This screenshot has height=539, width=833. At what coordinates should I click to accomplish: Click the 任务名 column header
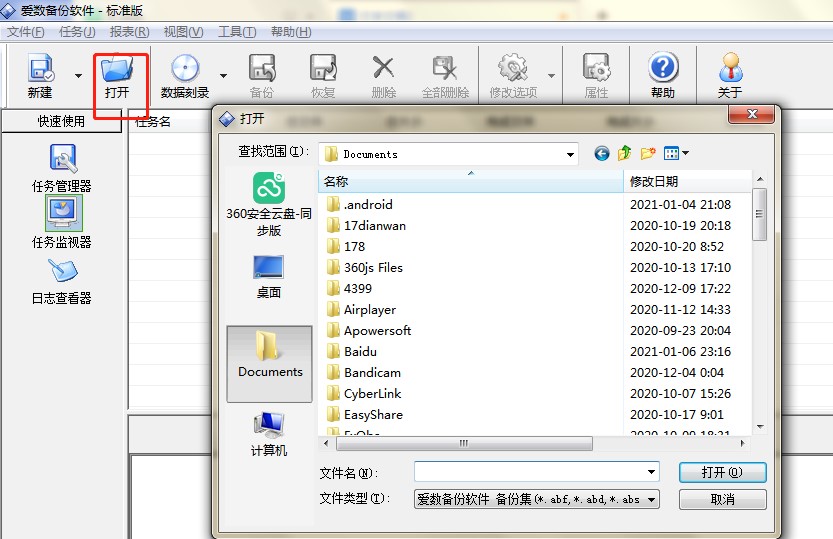point(153,122)
